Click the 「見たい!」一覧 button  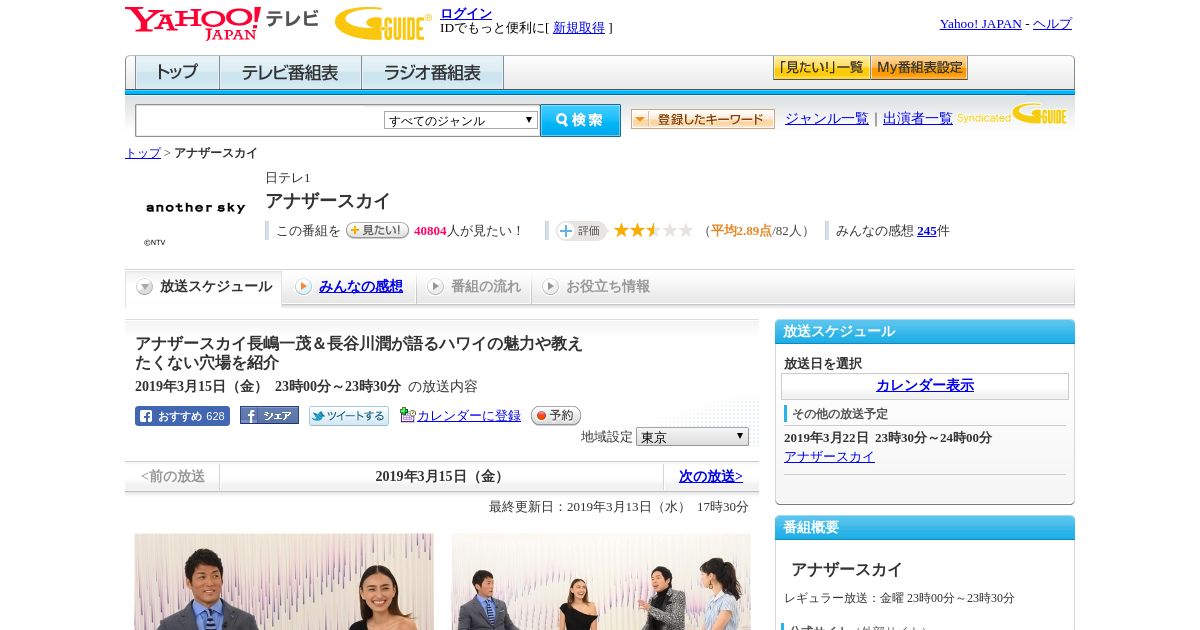tap(821, 68)
